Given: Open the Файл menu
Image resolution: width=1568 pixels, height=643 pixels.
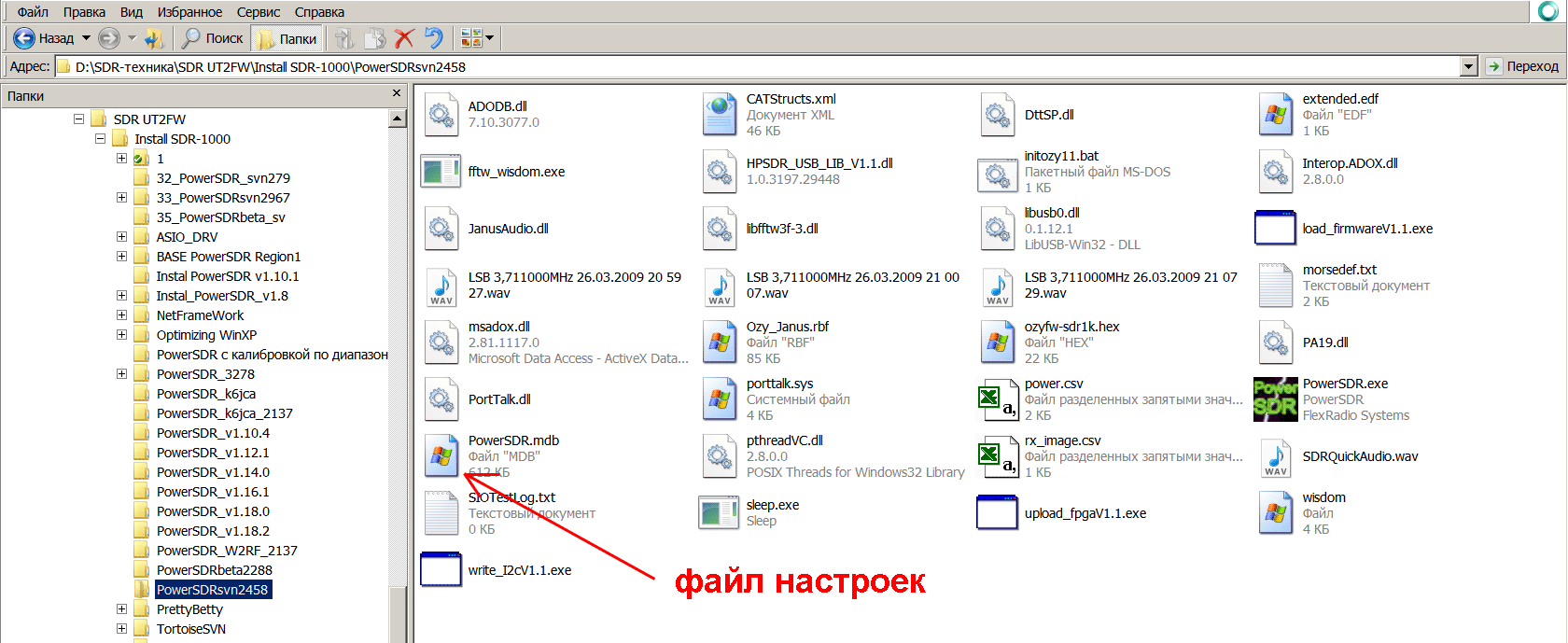Looking at the screenshot, I should click(x=33, y=12).
